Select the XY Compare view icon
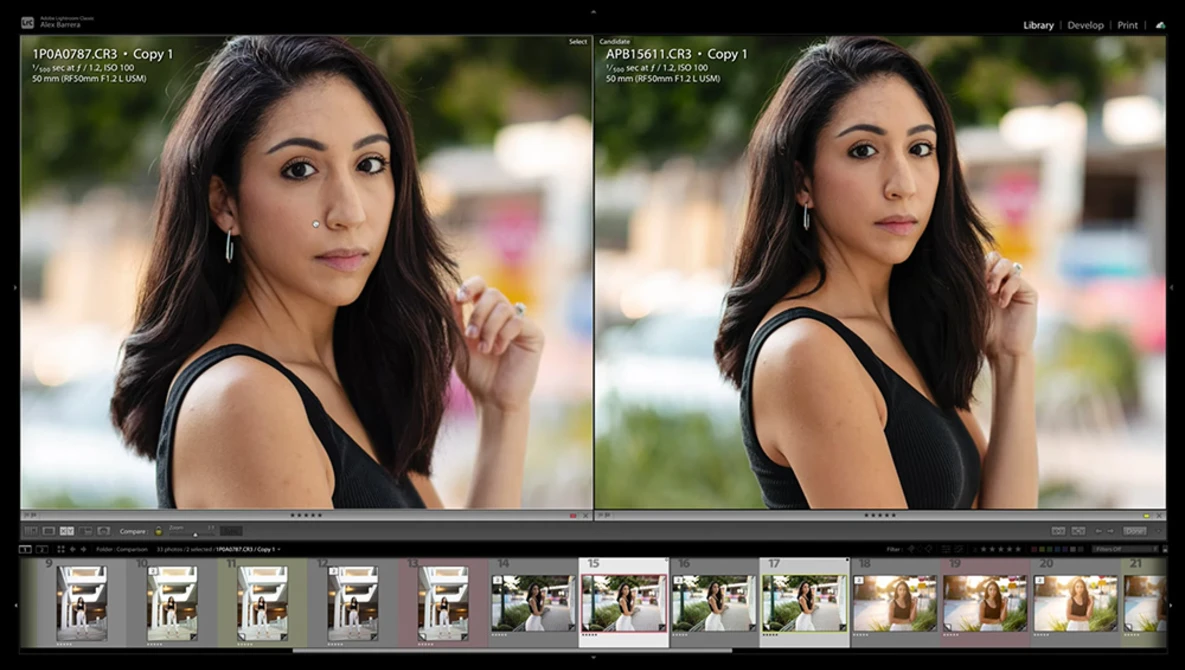 pyautogui.click(x=67, y=531)
